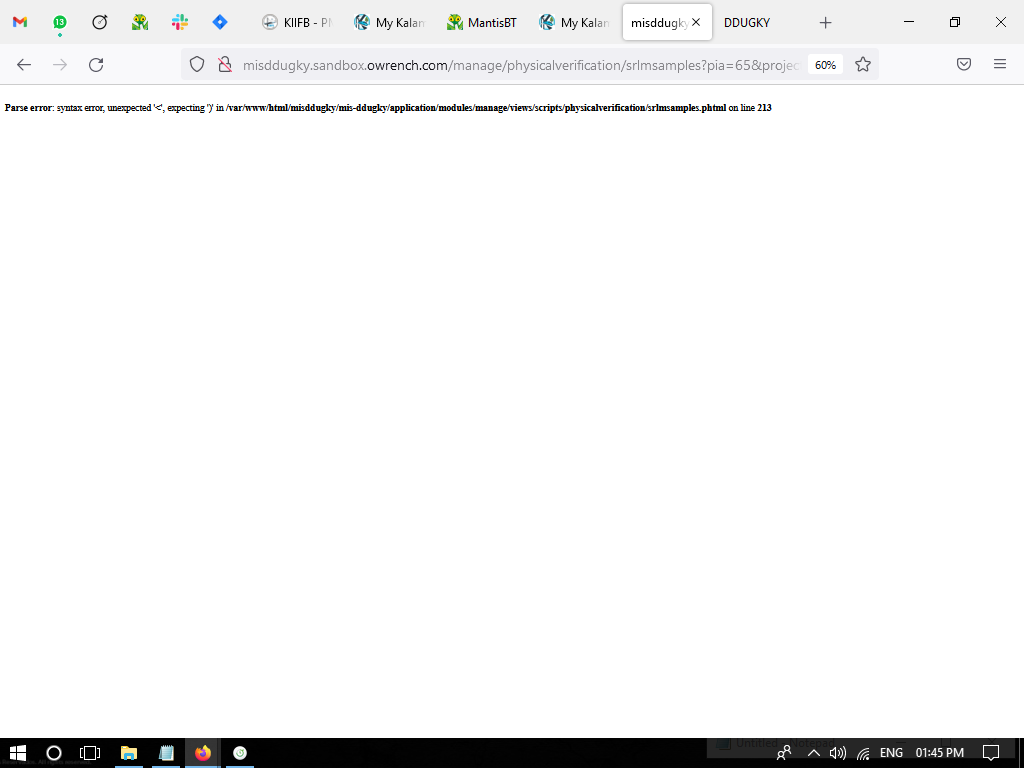Switch to the MantisBT tab
This screenshot has width=1024, height=768.
(482, 22)
